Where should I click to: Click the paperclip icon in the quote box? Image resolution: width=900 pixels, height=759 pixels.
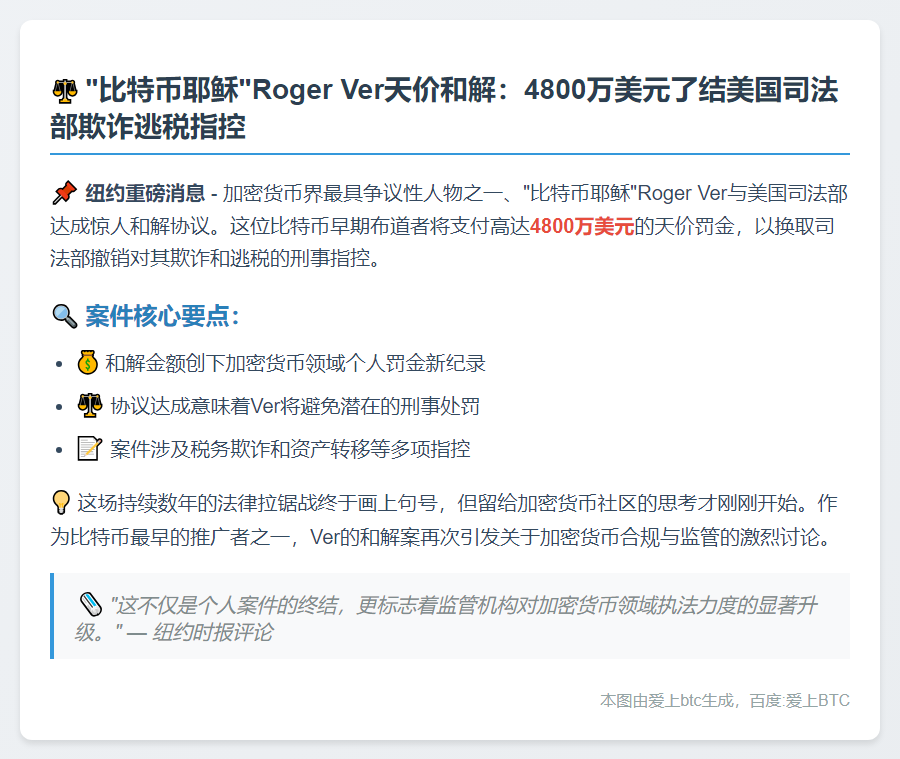[x=88, y=600]
